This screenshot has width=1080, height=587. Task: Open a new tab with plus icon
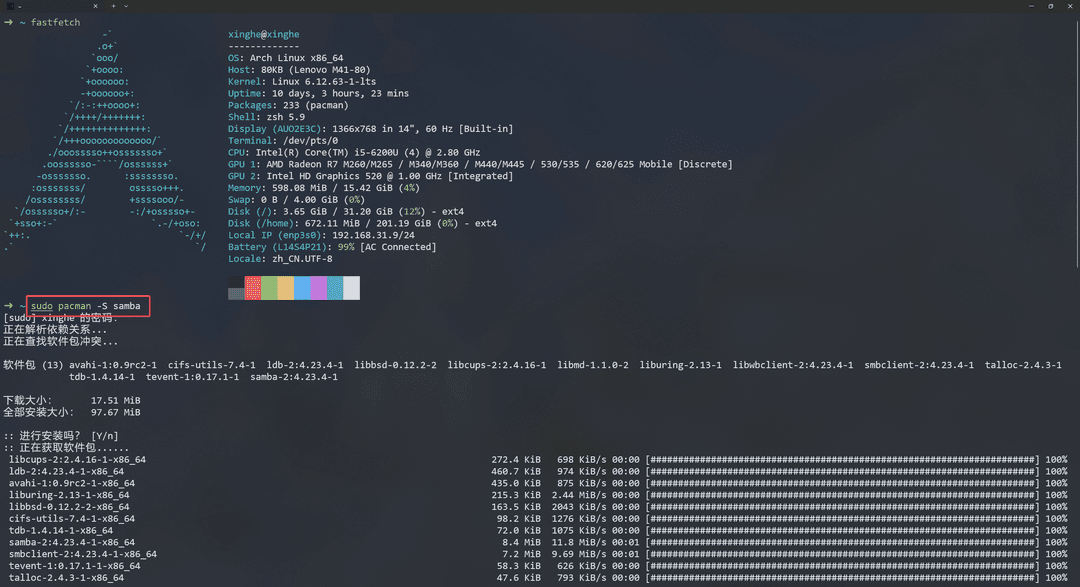coord(114,6)
